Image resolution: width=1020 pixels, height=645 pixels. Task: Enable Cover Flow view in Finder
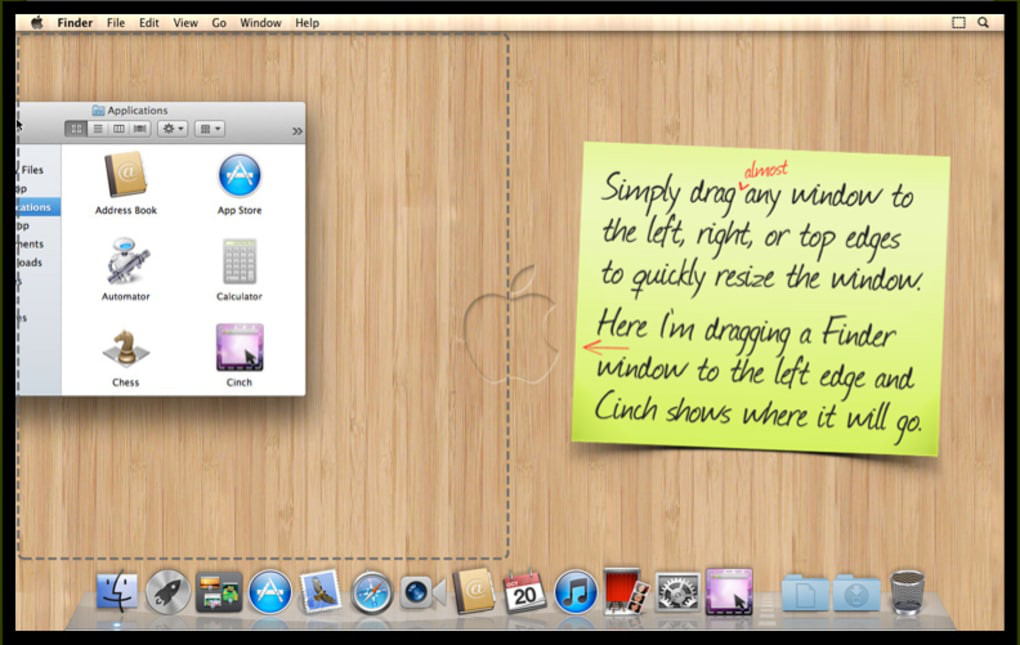click(140, 129)
